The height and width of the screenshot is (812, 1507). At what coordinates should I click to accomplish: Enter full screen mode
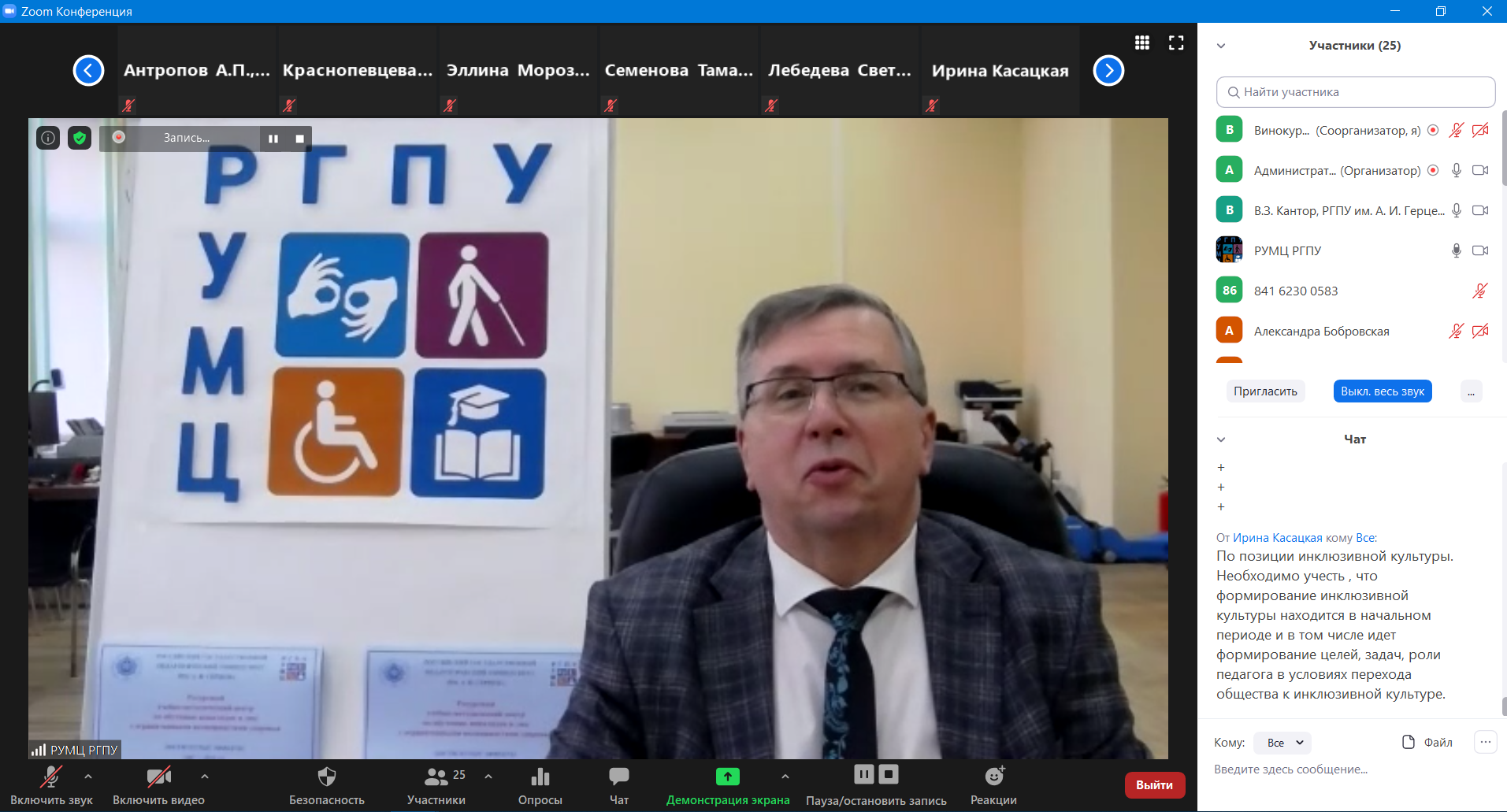click(1176, 43)
